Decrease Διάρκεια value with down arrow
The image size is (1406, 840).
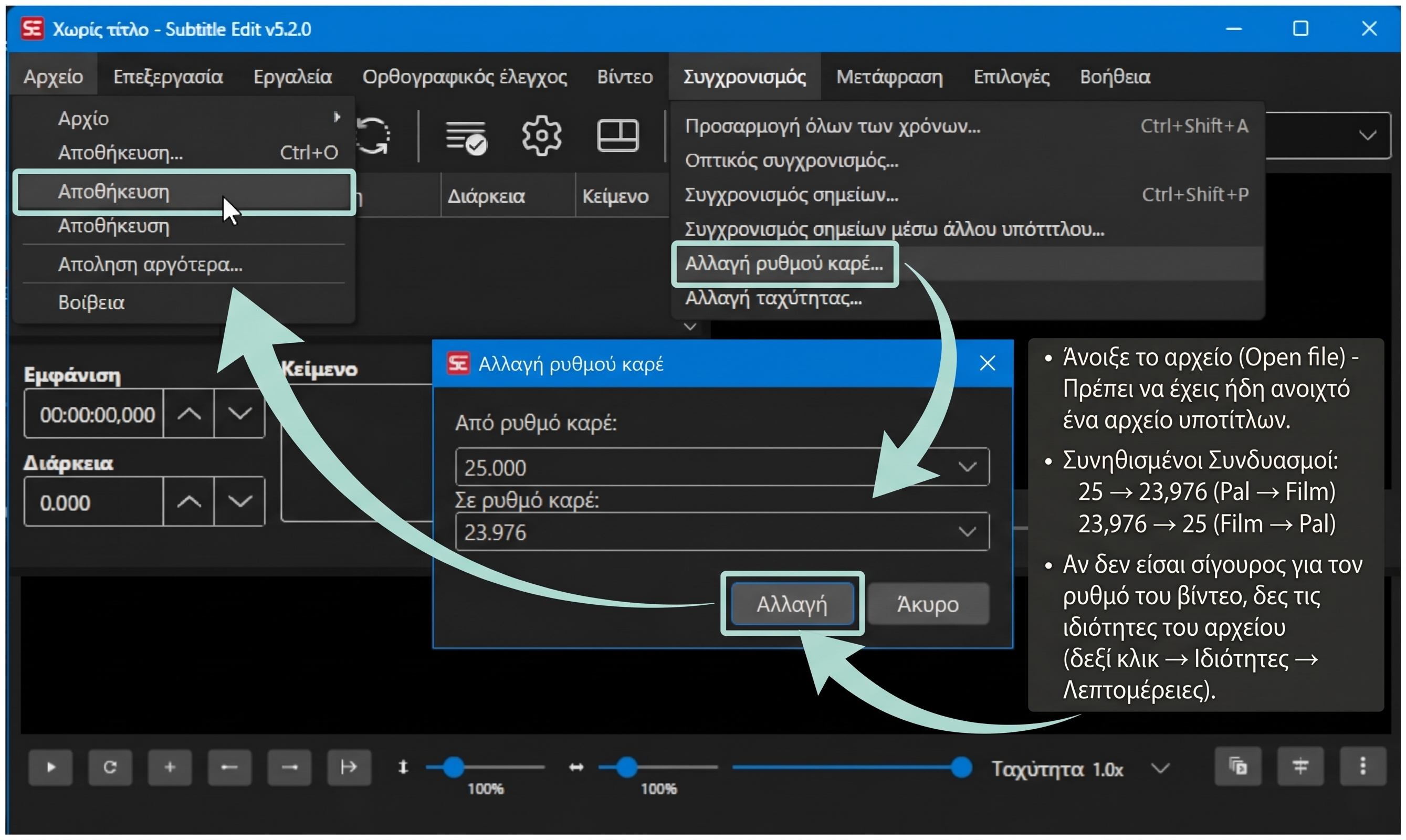click(239, 501)
